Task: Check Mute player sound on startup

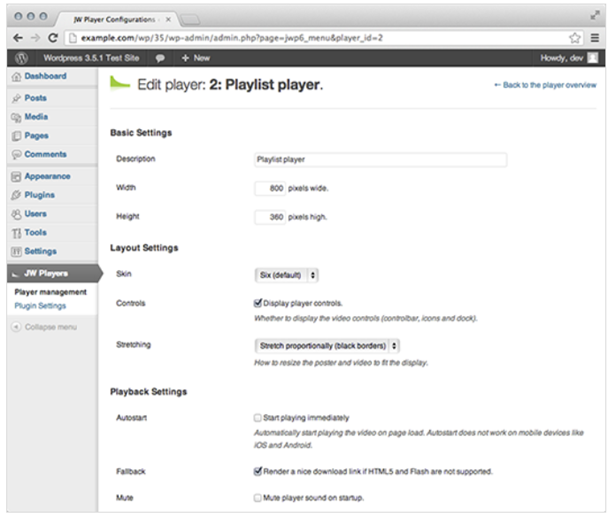Action: click(257, 497)
